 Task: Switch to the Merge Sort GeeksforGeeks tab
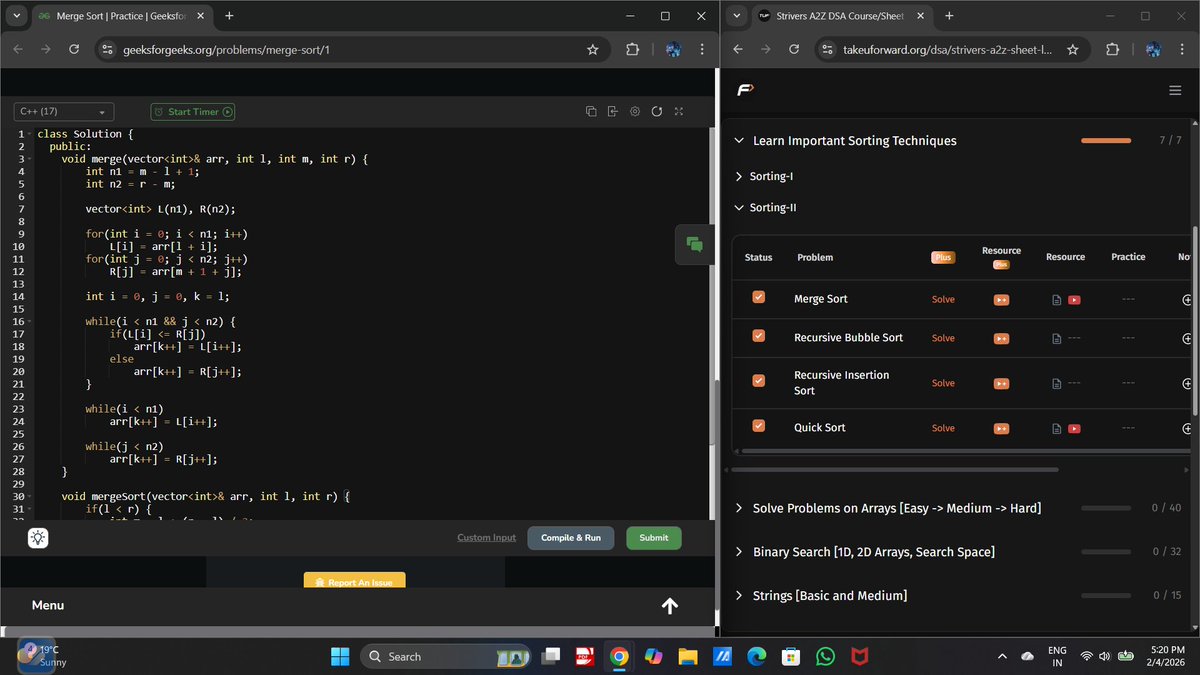pos(120,16)
